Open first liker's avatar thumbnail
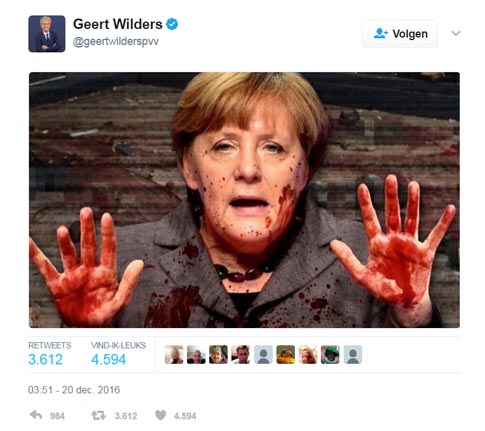The height and width of the screenshot is (431, 485). [x=174, y=354]
